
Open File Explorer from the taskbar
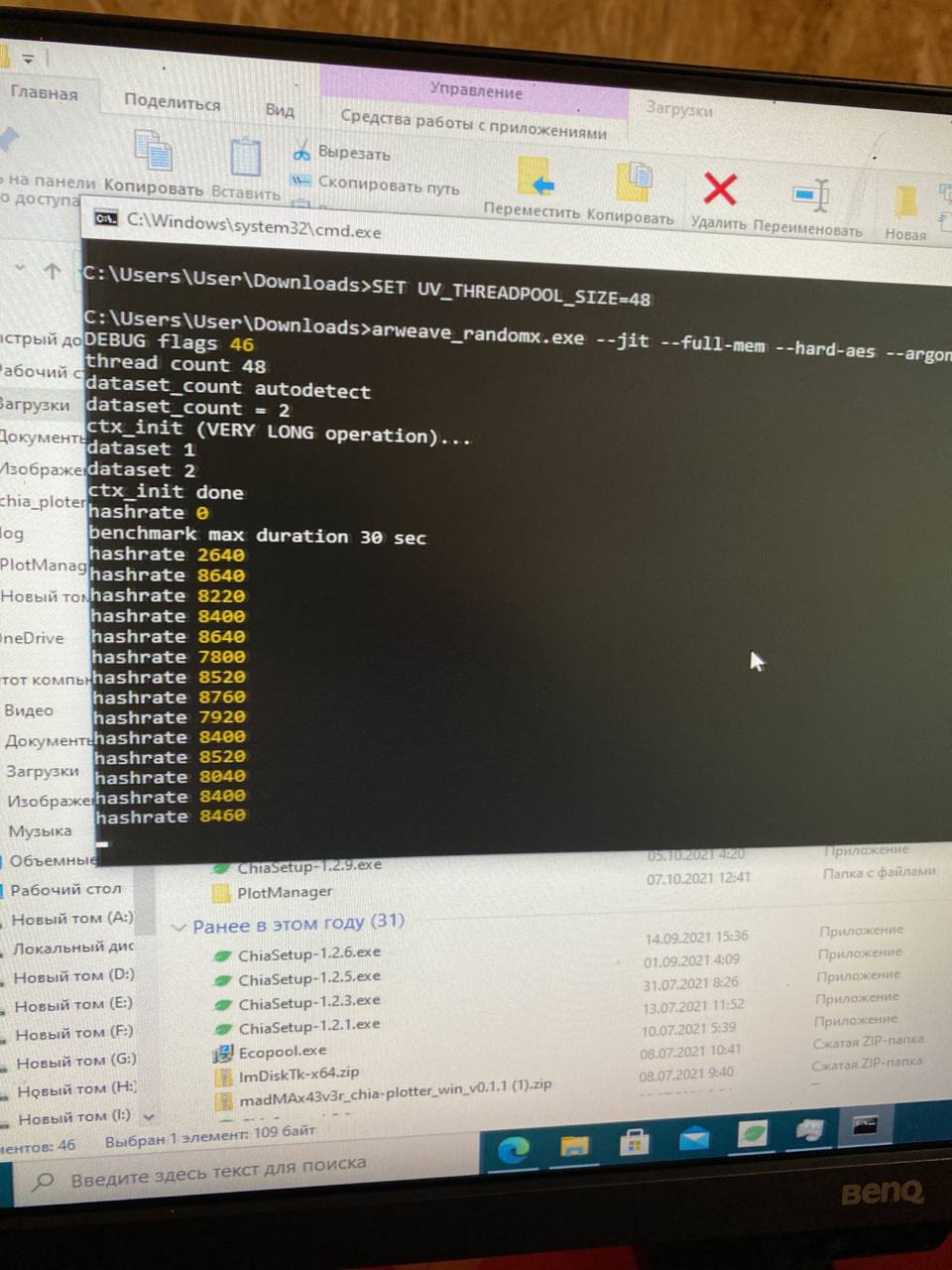(x=574, y=1146)
